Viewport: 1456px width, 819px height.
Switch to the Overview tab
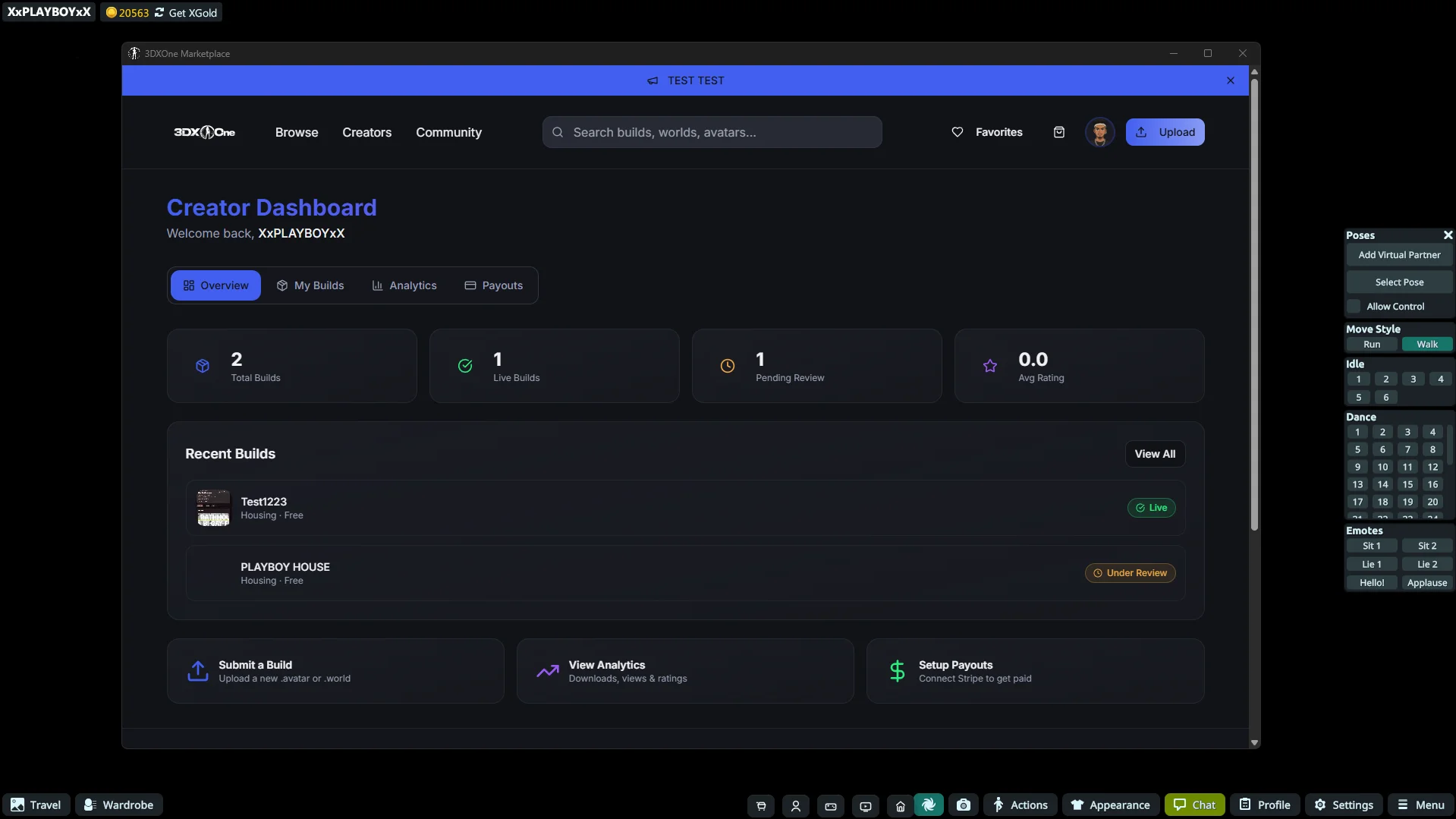coord(215,285)
